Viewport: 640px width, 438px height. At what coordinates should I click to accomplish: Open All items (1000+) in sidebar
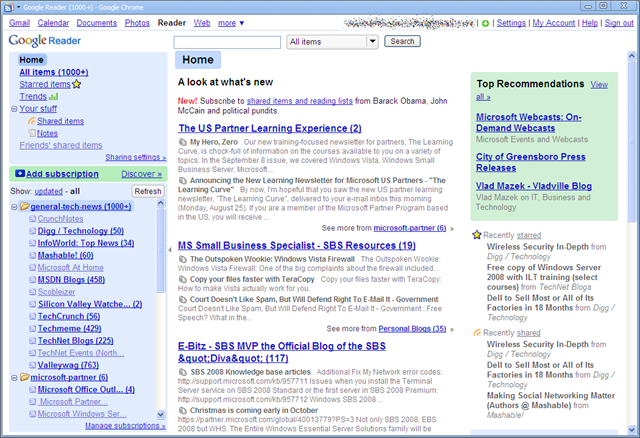pos(54,72)
